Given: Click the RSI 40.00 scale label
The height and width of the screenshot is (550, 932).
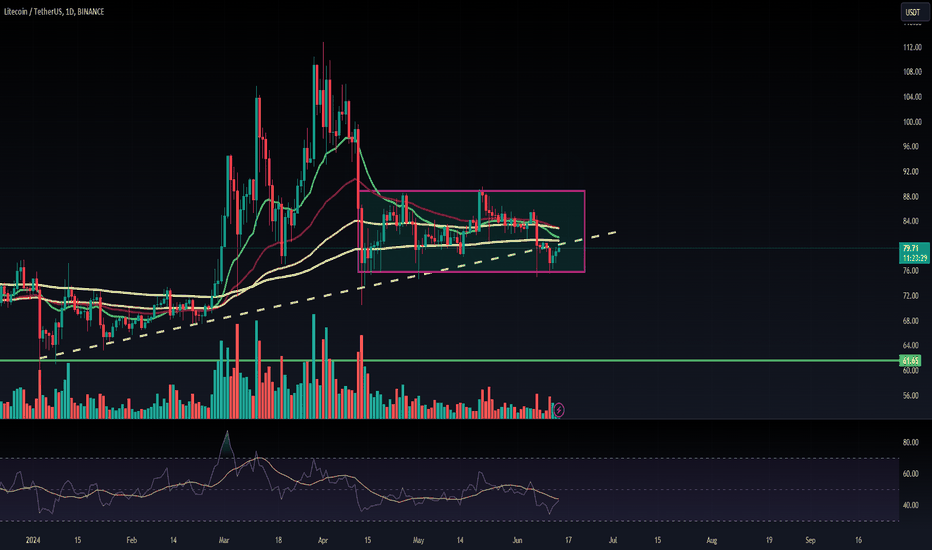Looking at the screenshot, I should click(910, 505).
